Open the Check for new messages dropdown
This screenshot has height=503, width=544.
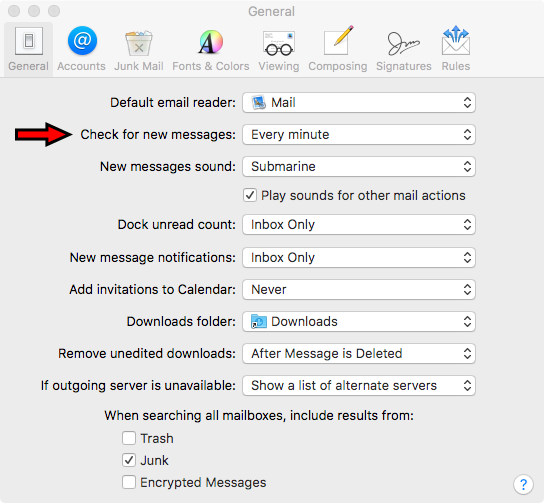359,135
